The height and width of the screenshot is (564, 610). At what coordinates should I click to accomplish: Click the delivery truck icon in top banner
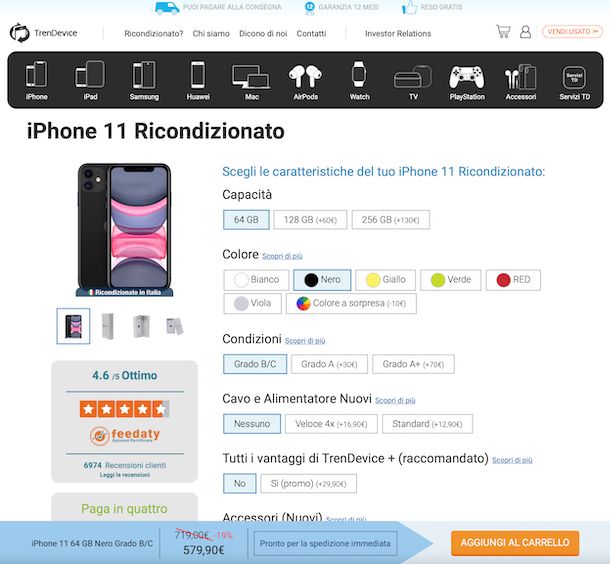pyautogui.click(x=167, y=7)
